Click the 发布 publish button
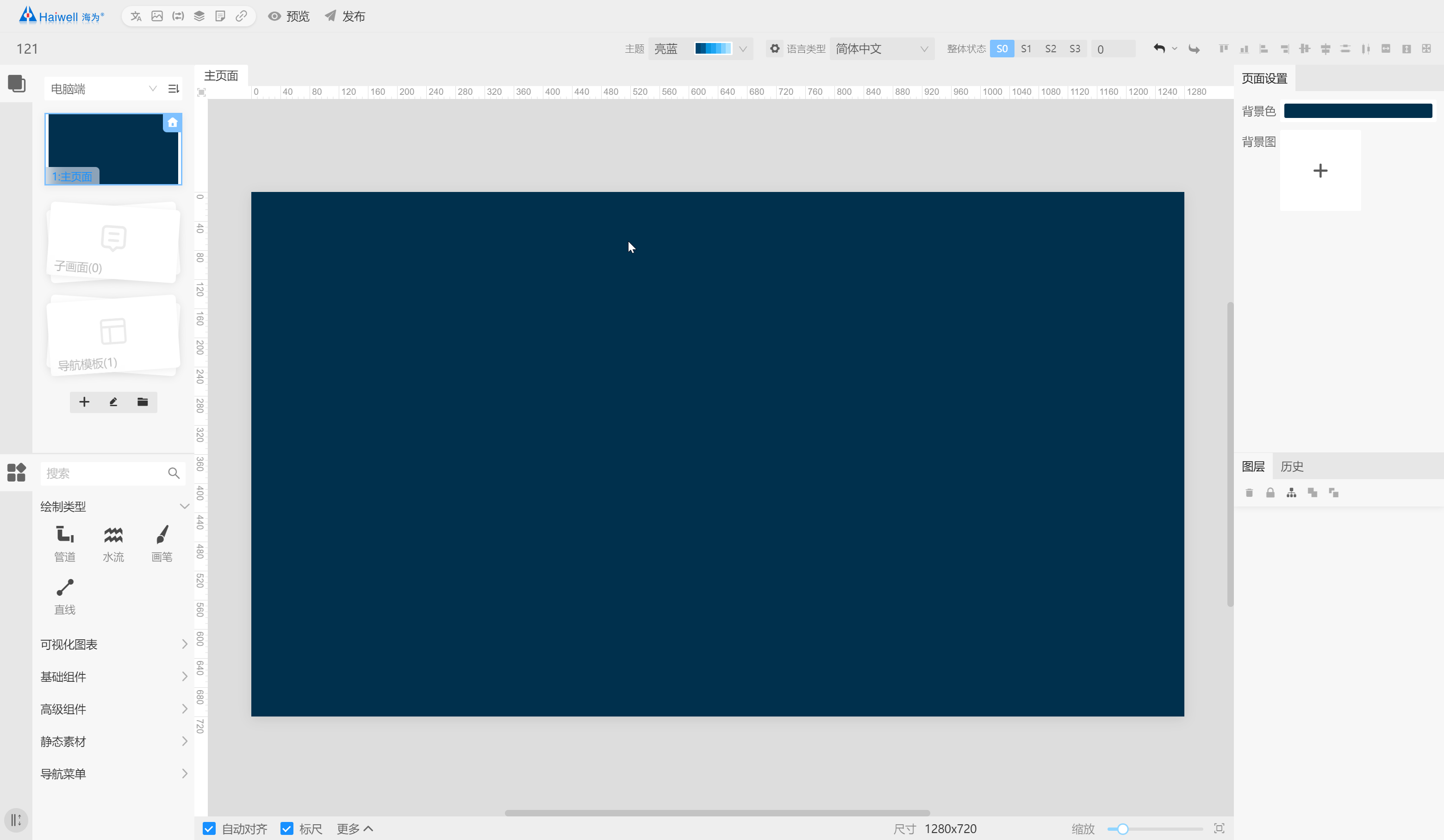Screen dimensions: 1444x840 coord(345,16)
